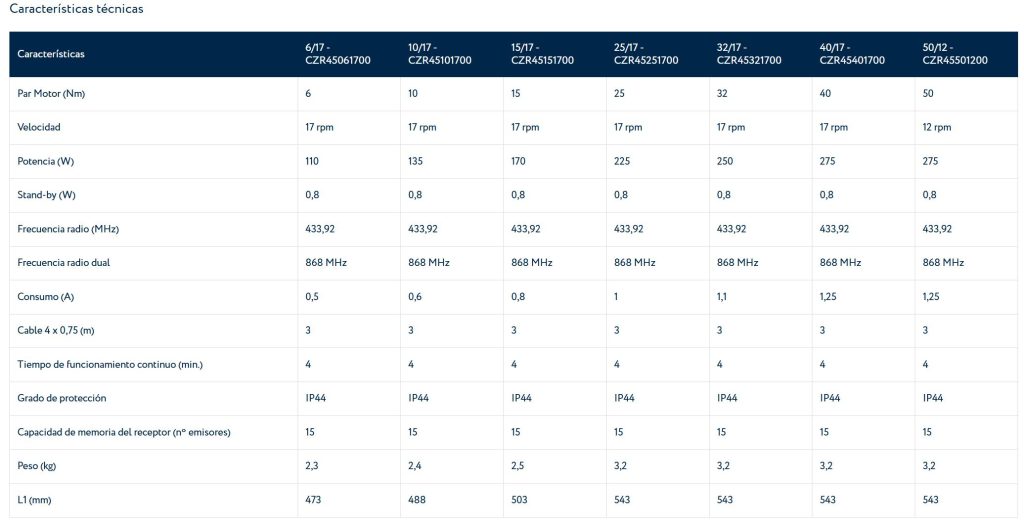Click the 25/17 - CZR45251700 column header
Image resolution: width=1024 pixels, height=525 pixels.
click(x=646, y=54)
